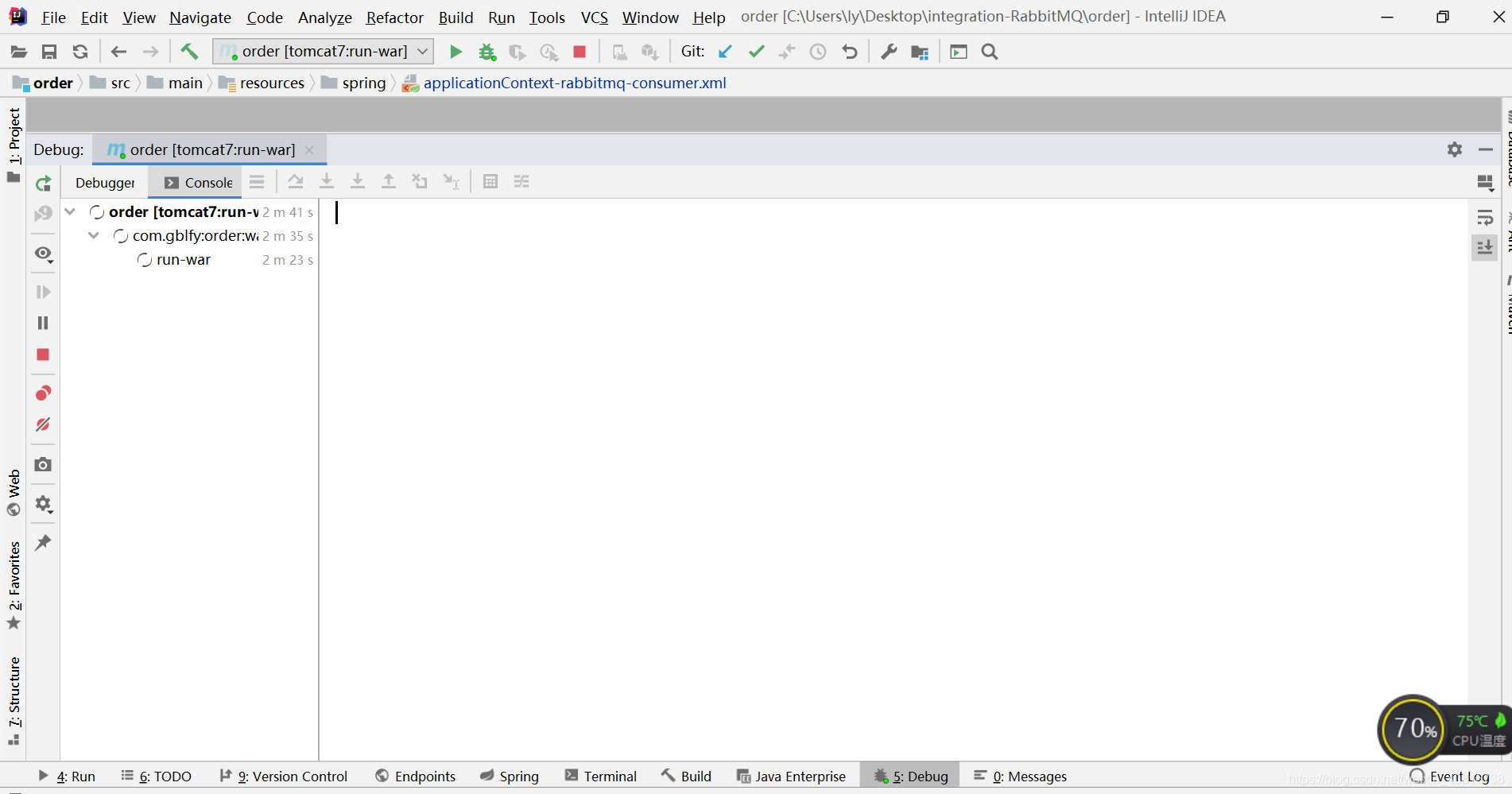This screenshot has width=1512, height=794.
Task: Select the Console tab
Action: (199, 183)
